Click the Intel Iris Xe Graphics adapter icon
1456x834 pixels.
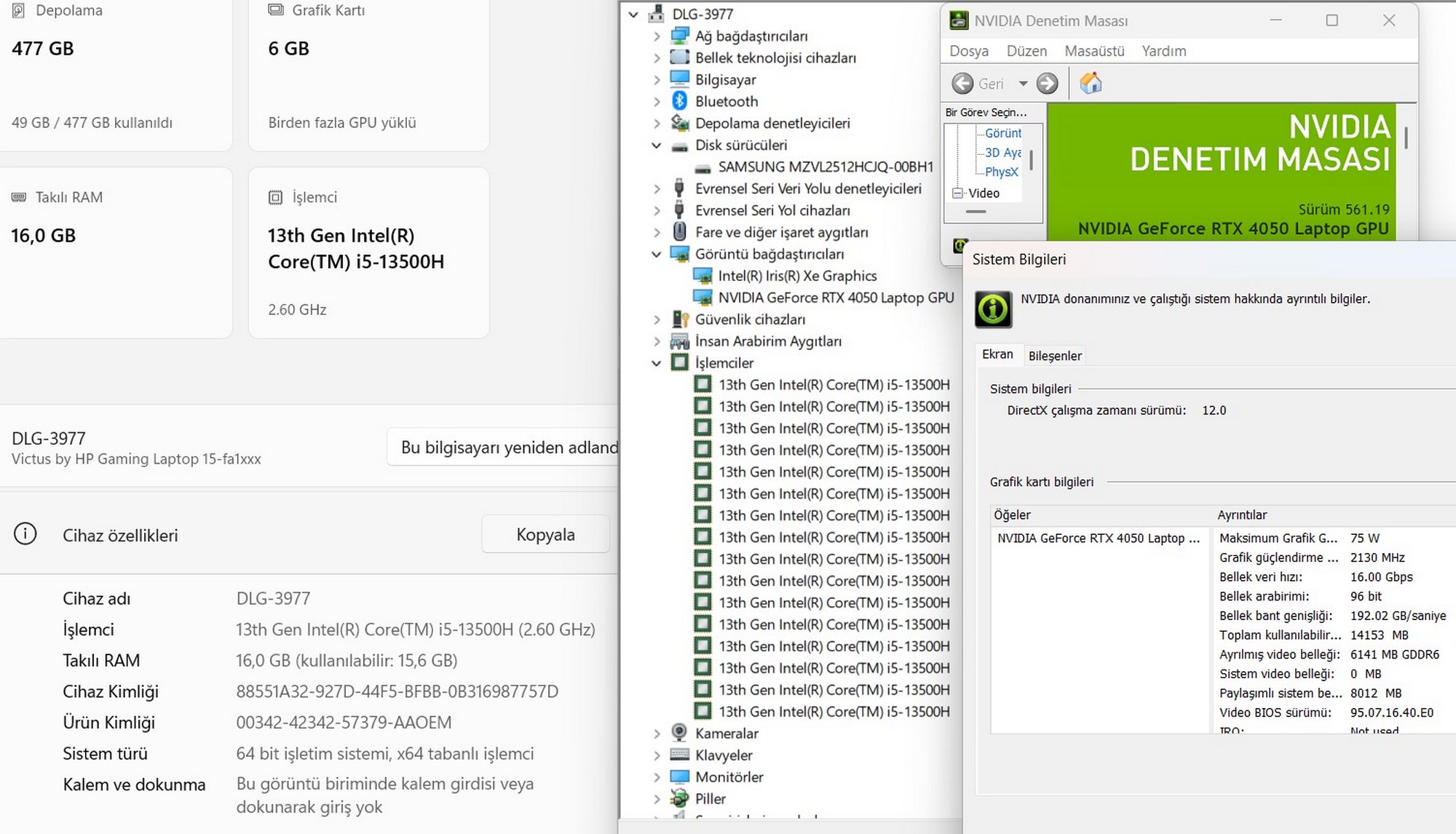[703, 276]
